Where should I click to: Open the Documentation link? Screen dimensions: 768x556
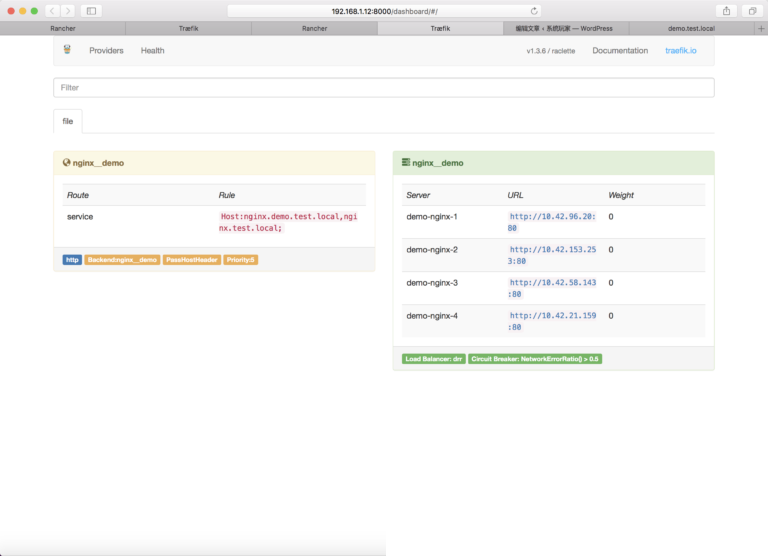620,50
